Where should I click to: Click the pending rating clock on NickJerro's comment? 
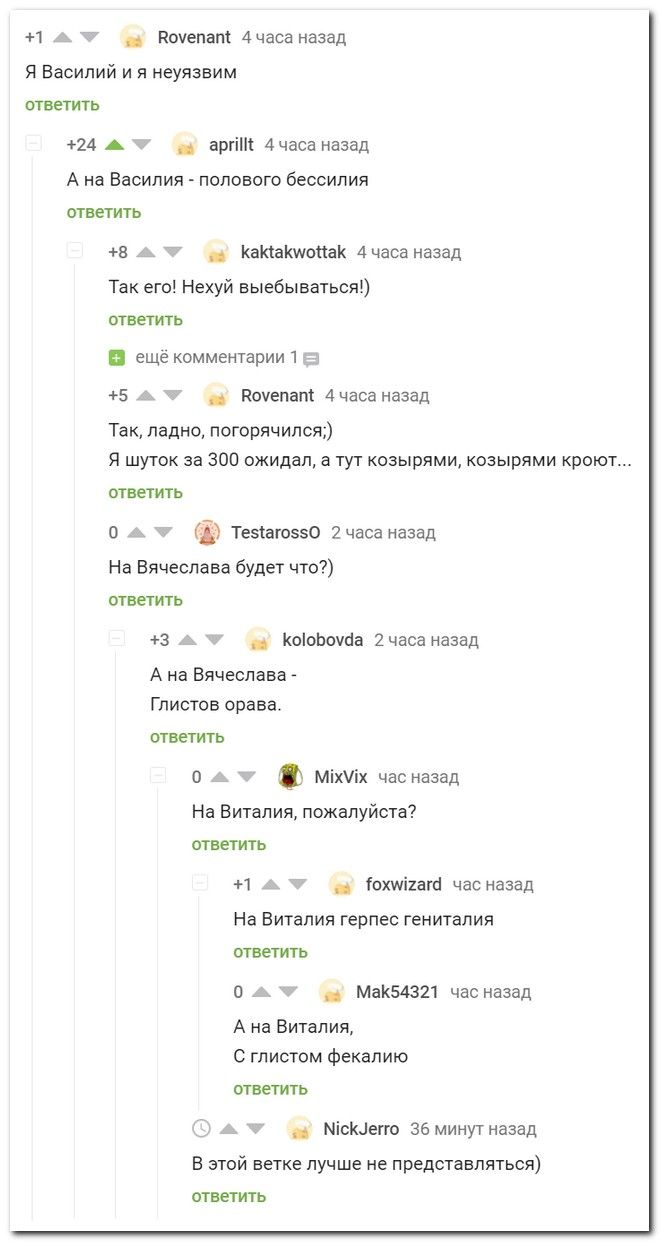pyautogui.click(x=201, y=1130)
